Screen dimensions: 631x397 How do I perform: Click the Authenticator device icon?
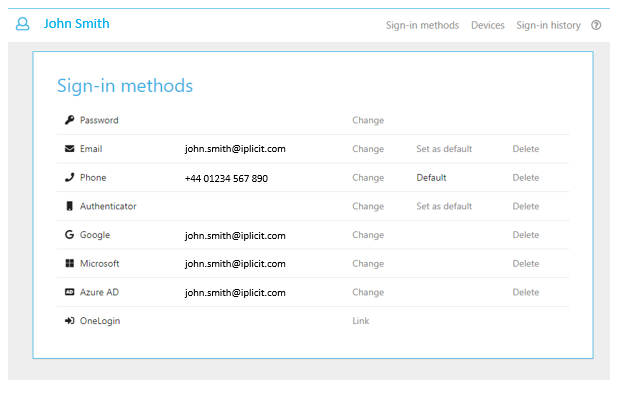click(x=70, y=206)
